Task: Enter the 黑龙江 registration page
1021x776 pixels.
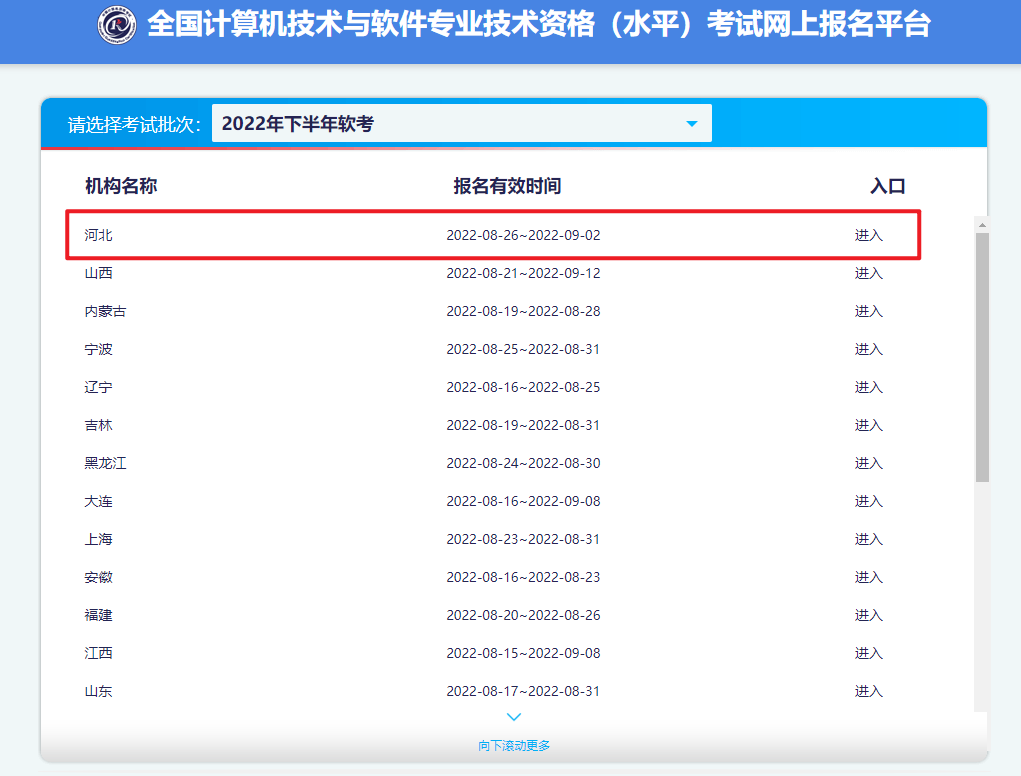Action: (868, 463)
